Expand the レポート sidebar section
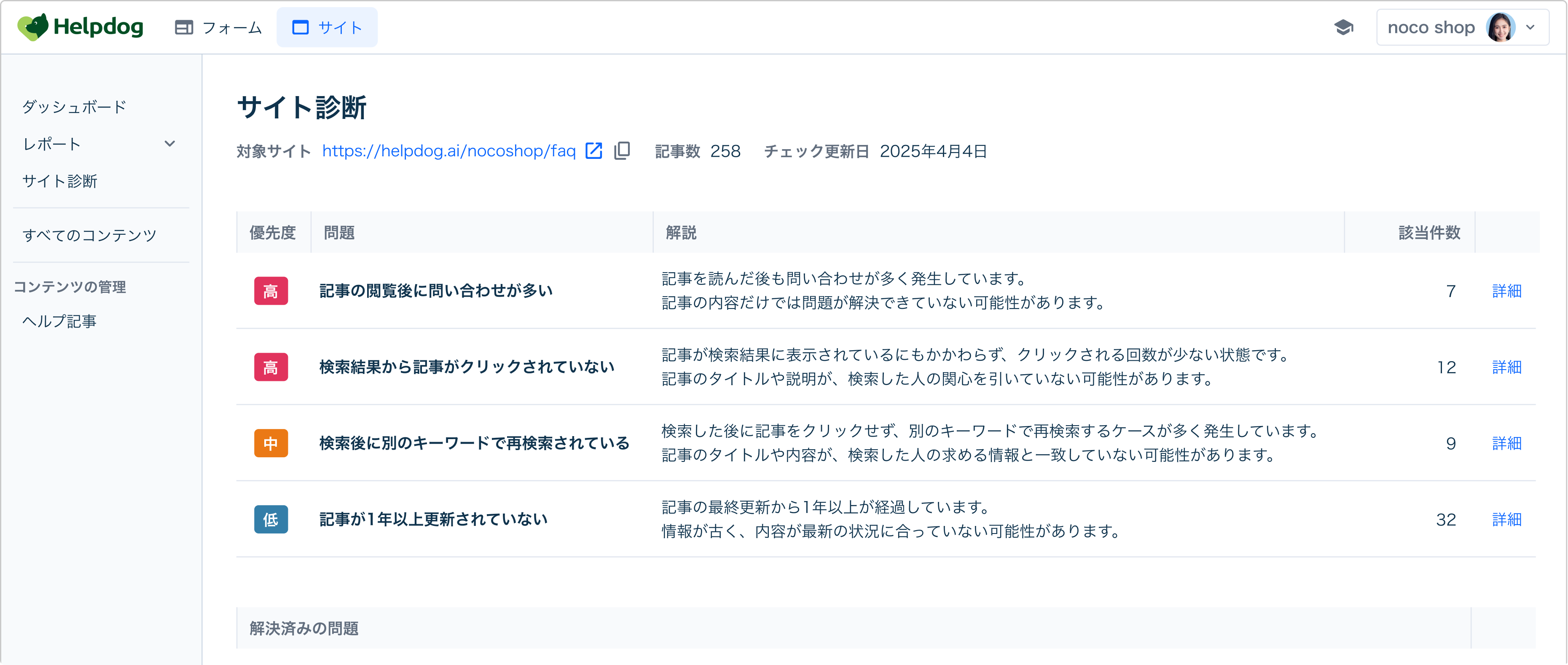The image size is (1568, 665). tap(170, 144)
